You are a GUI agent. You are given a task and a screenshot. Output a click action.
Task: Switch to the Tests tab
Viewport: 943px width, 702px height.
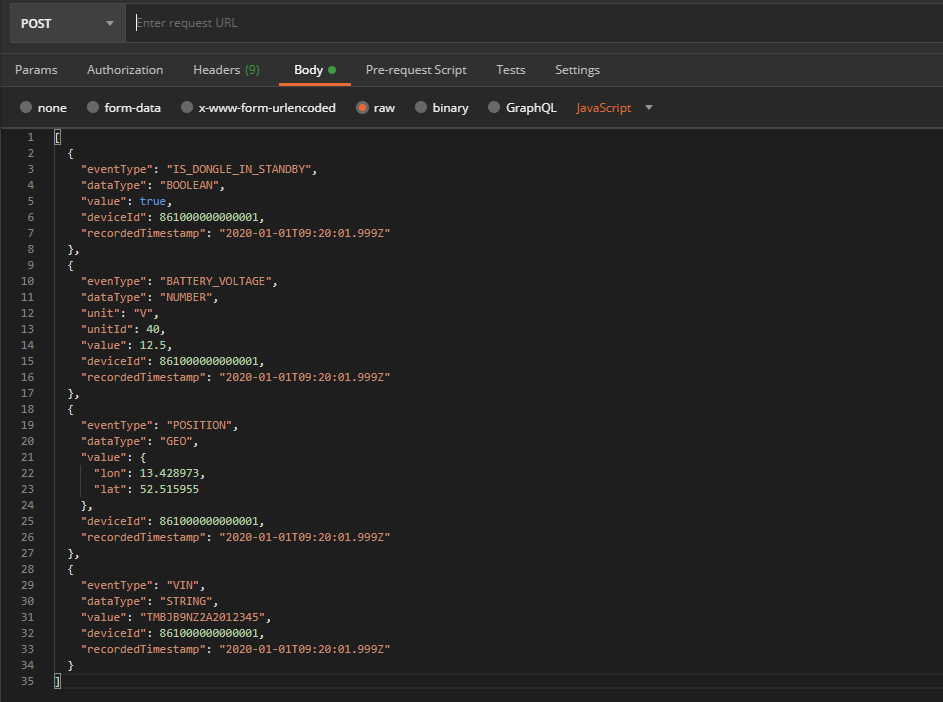[x=510, y=70]
